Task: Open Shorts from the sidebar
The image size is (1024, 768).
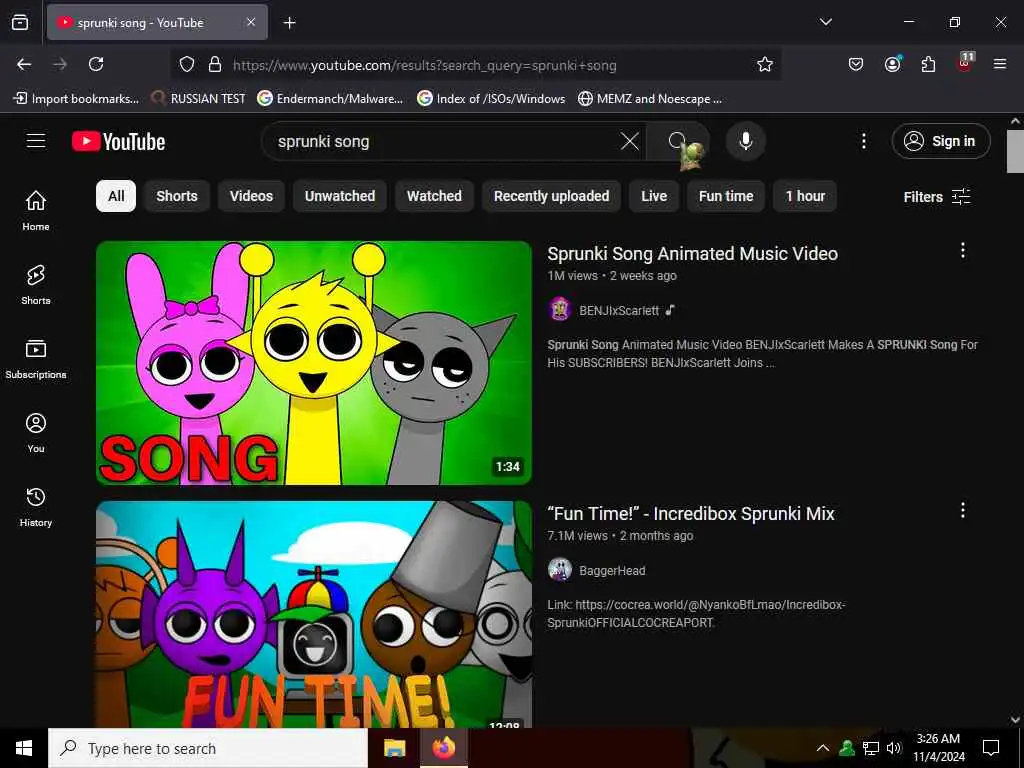Action: 36,285
